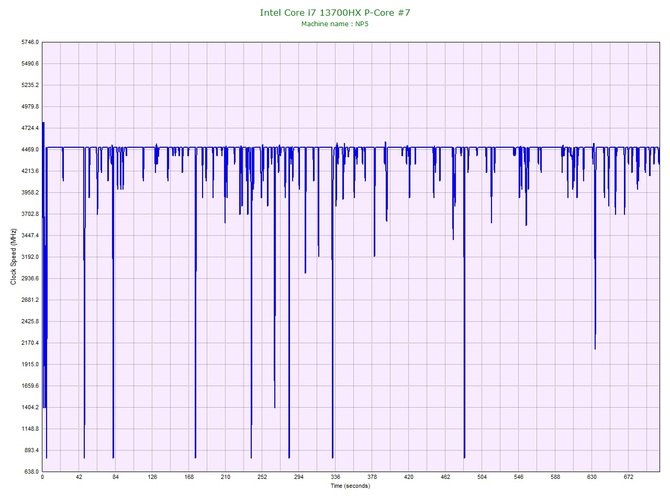Click the 630 tick on time axis
Image resolution: width=670 pixels, height=503 pixels.
592,477
